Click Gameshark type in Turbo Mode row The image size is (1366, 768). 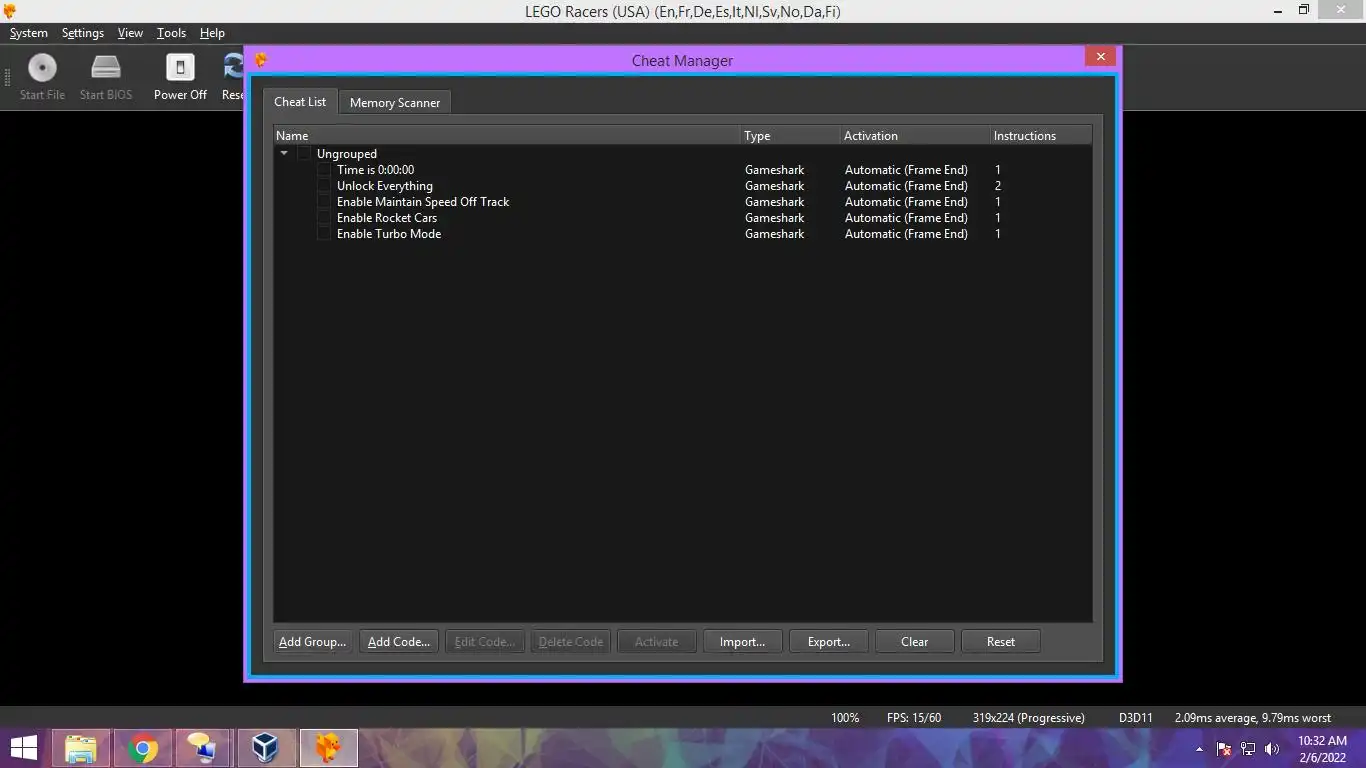[774, 234]
